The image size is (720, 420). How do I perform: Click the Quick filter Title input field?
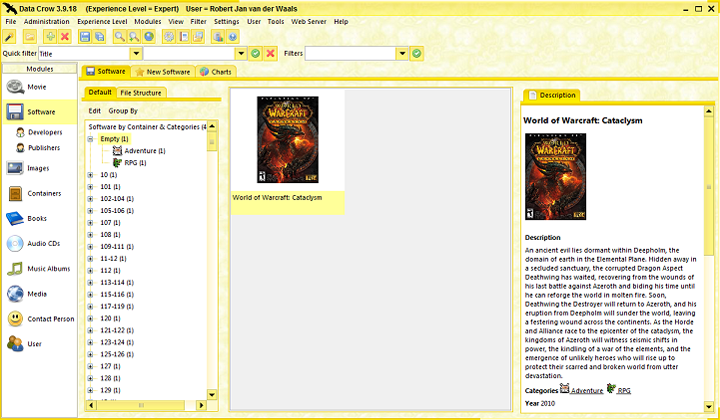pos(84,54)
